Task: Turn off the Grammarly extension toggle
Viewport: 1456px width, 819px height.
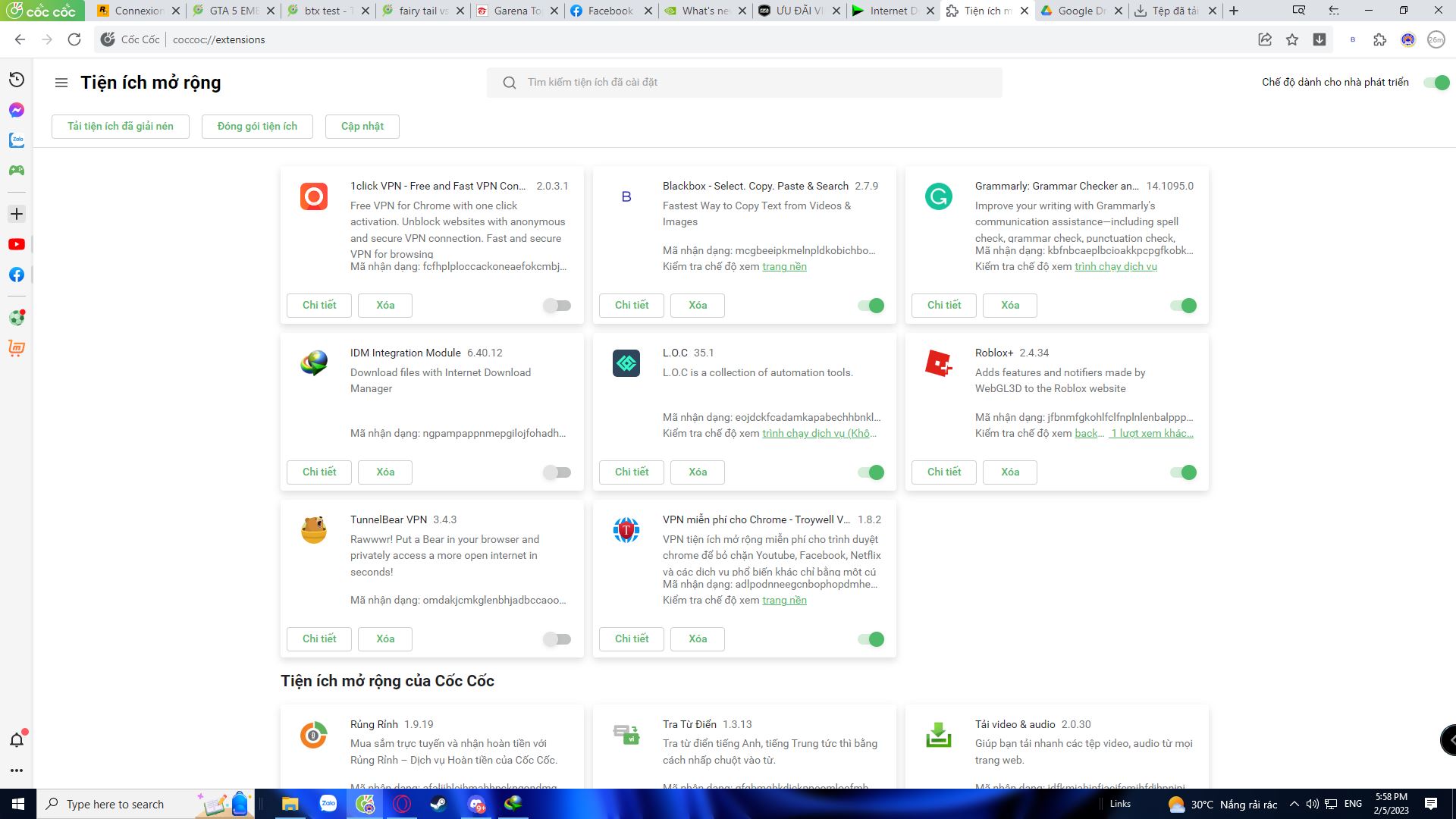Action: (x=1182, y=306)
